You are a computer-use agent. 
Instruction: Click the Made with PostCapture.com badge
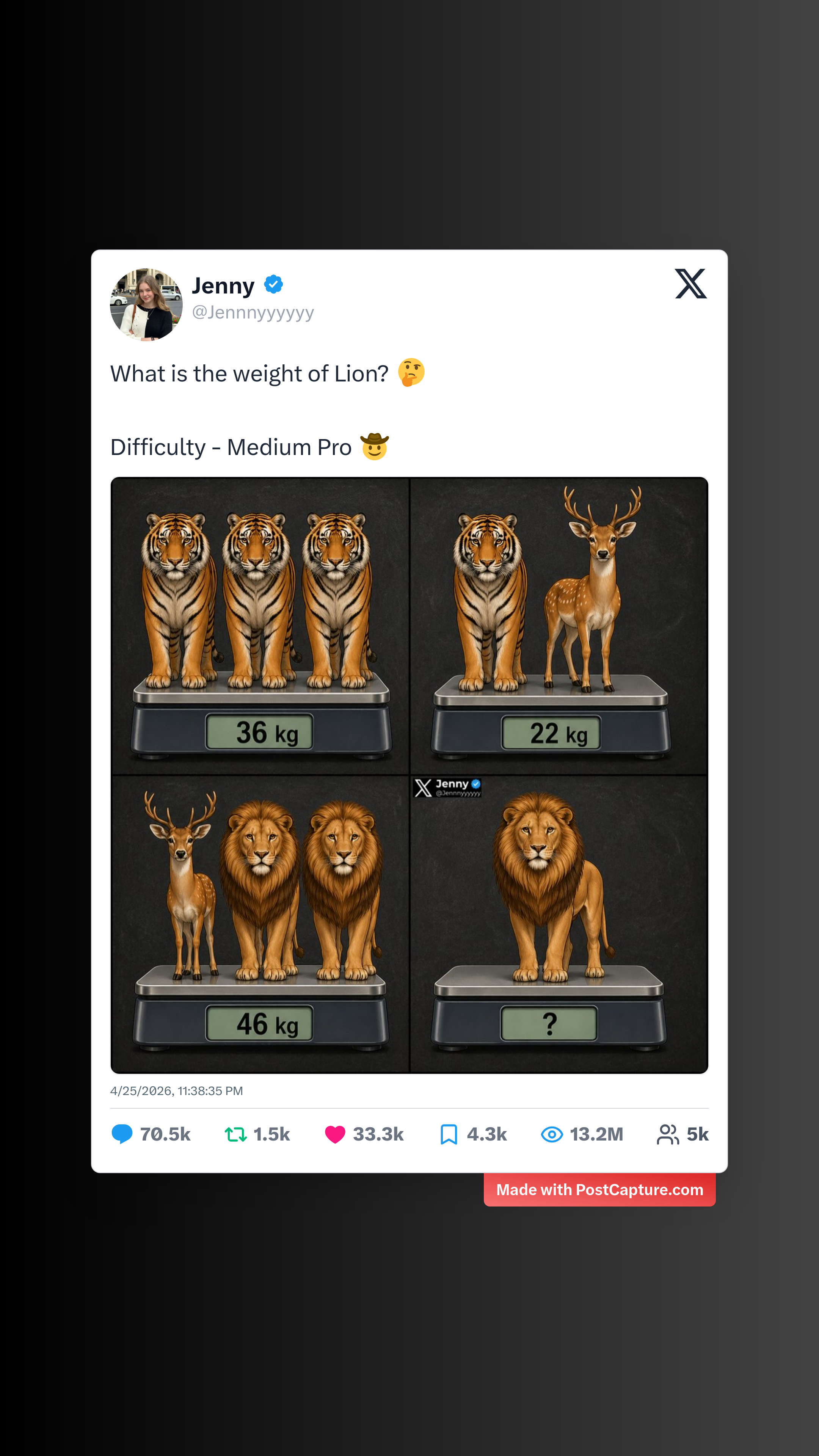[599, 1190]
